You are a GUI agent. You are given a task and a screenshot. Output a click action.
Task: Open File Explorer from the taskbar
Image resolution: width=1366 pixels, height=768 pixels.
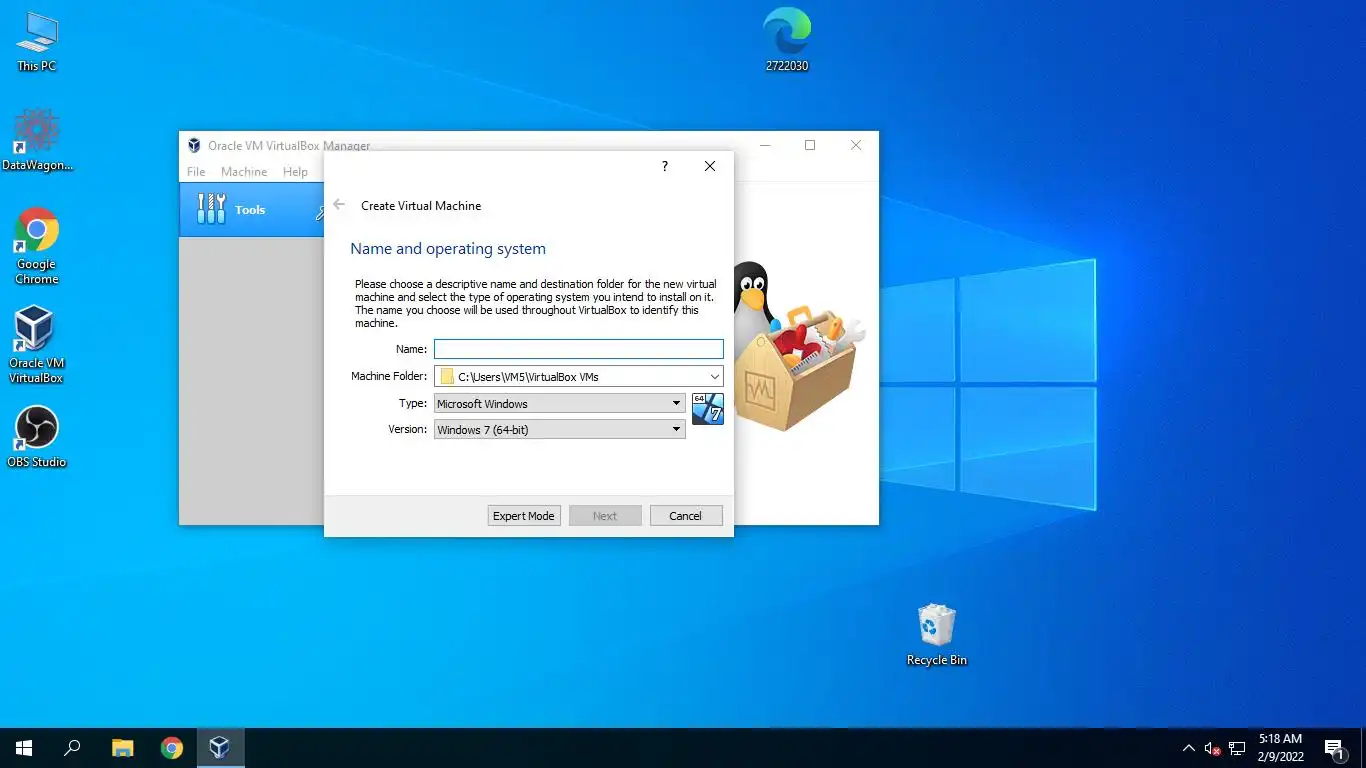click(122, 748)
